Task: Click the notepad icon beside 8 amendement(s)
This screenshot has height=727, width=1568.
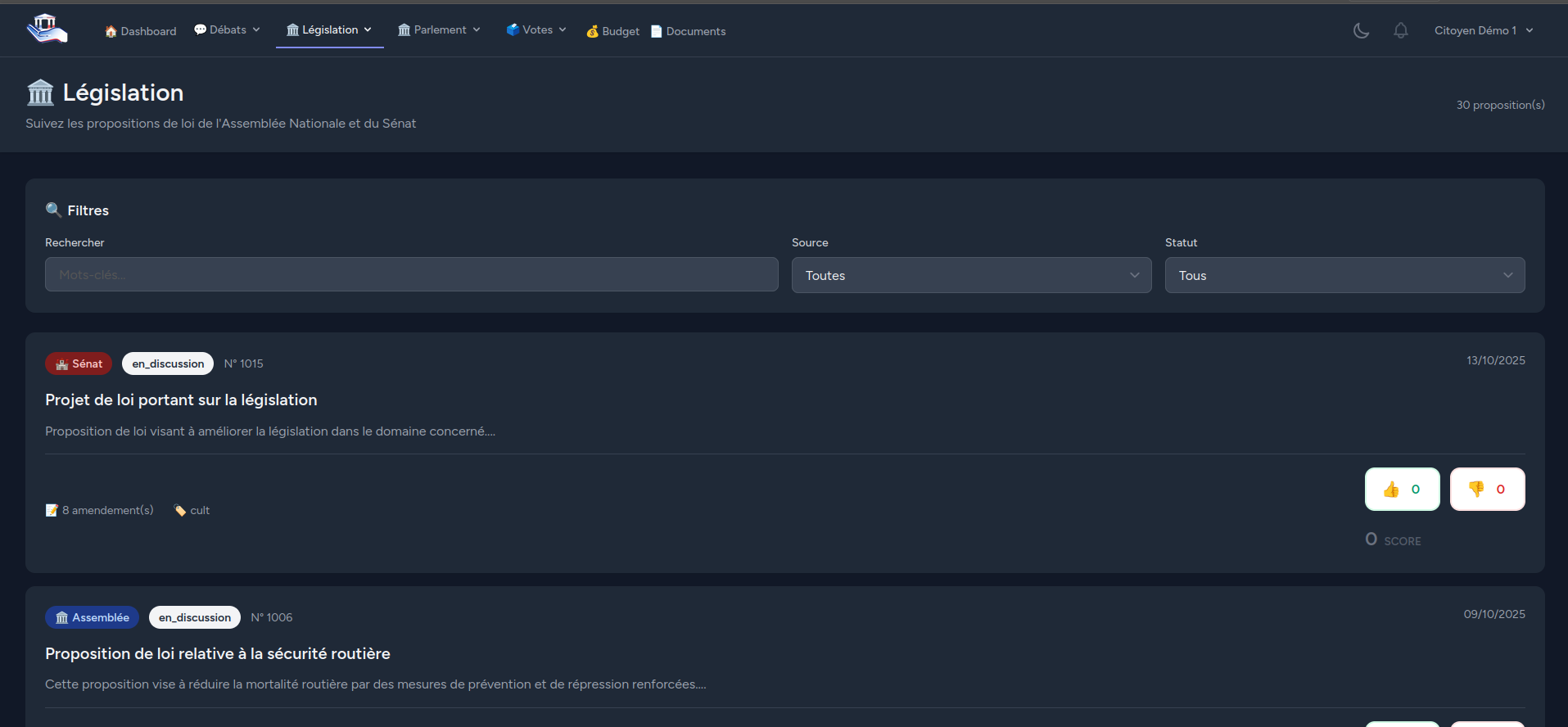Action: pos(52,510)
